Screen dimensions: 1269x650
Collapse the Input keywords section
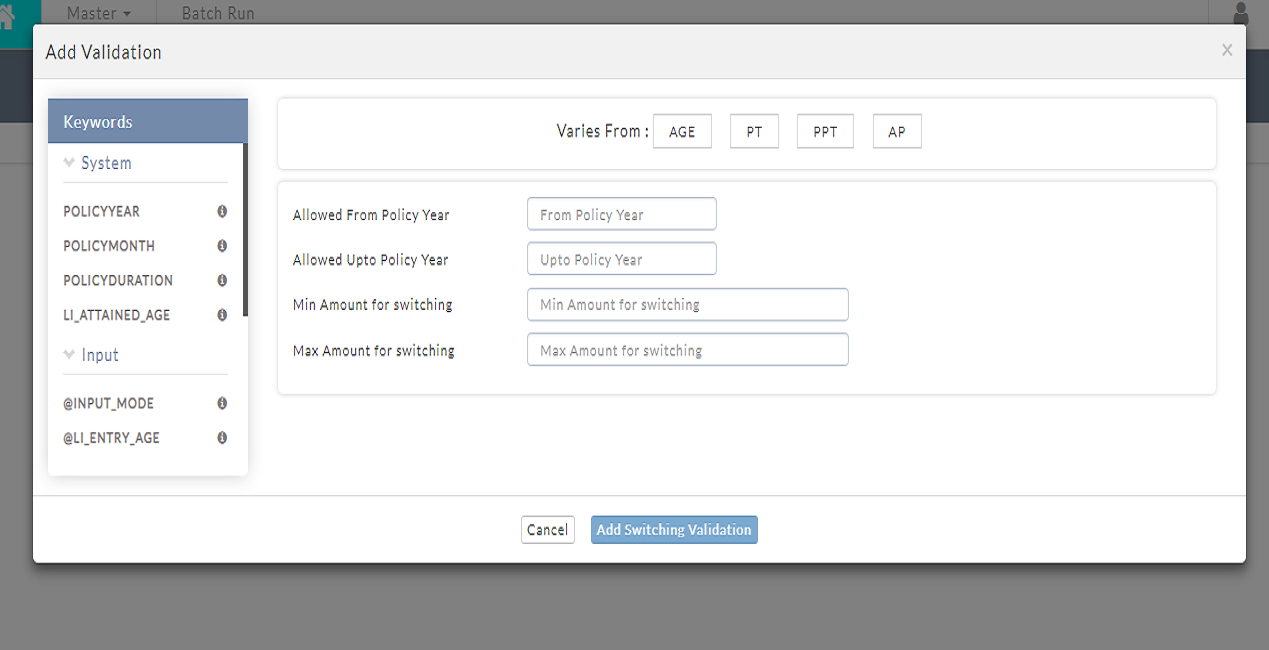pos(91,355)
